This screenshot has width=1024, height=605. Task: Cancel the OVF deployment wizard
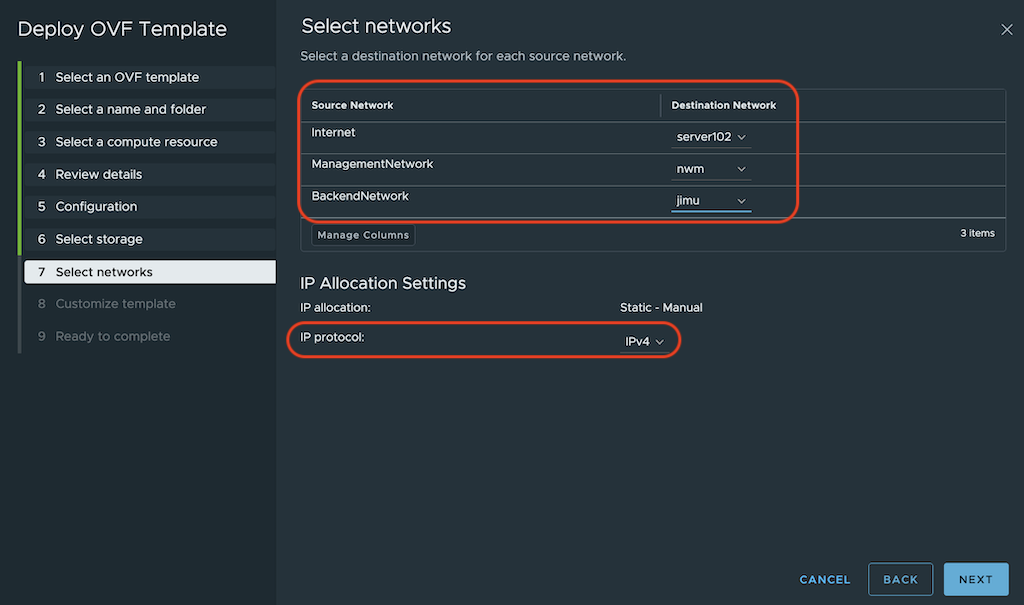click(x=825, y=579)
